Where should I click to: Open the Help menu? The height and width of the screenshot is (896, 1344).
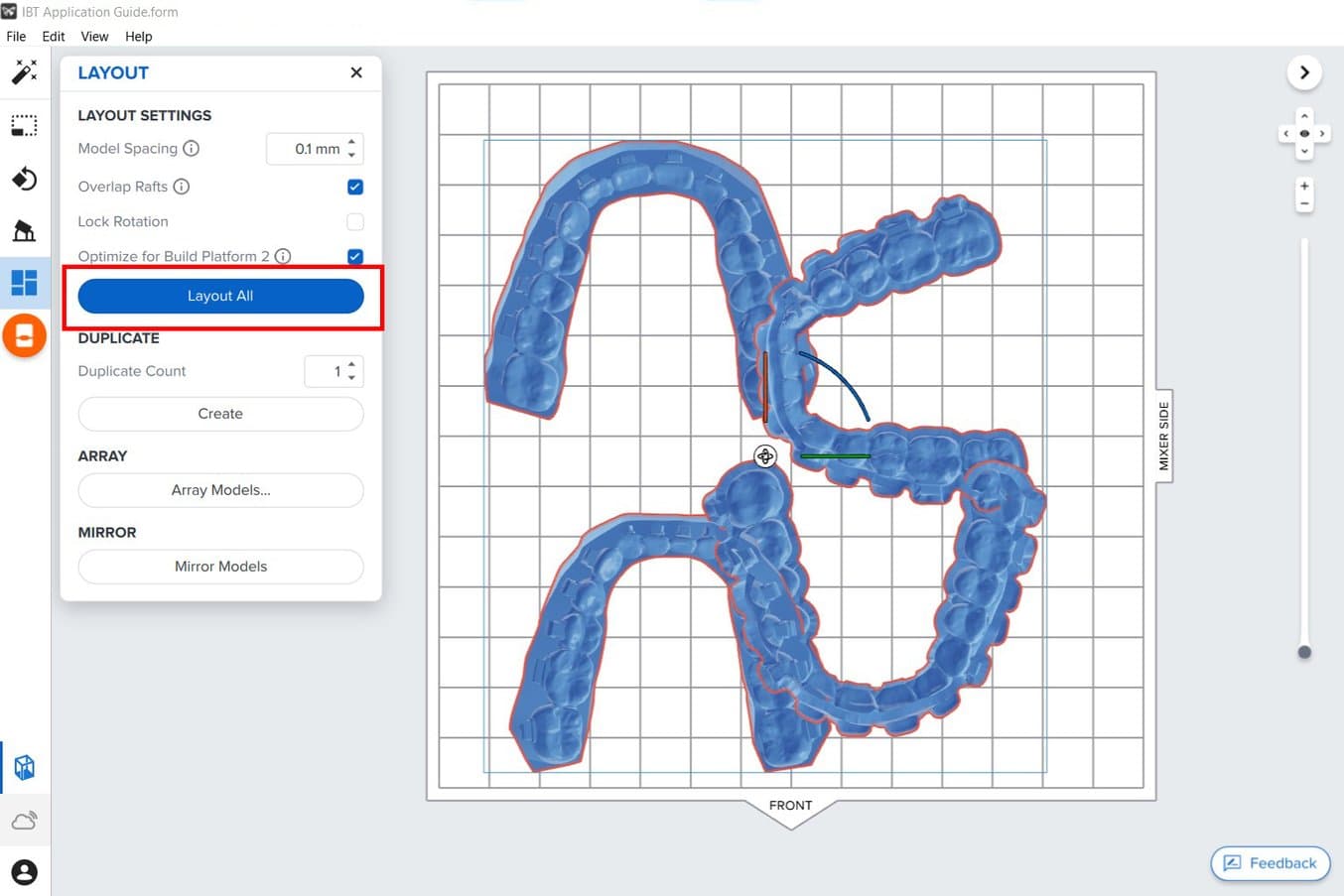pos(139,36)
